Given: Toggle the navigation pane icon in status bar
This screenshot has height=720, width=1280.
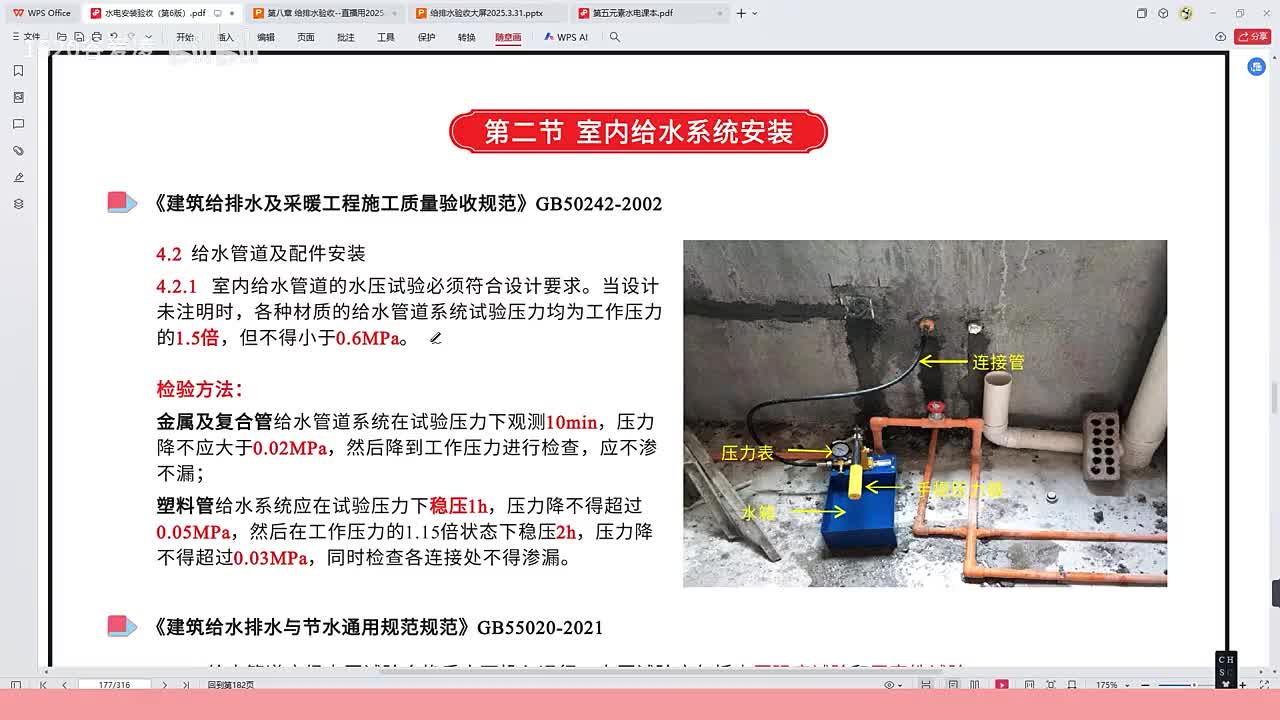Looking at the screenshot, I should 16,685.
